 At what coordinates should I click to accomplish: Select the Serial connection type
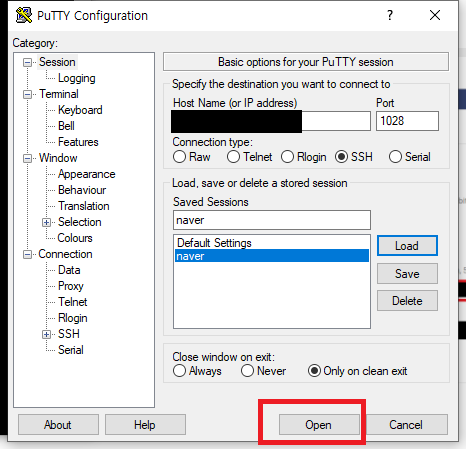[410, 157]
